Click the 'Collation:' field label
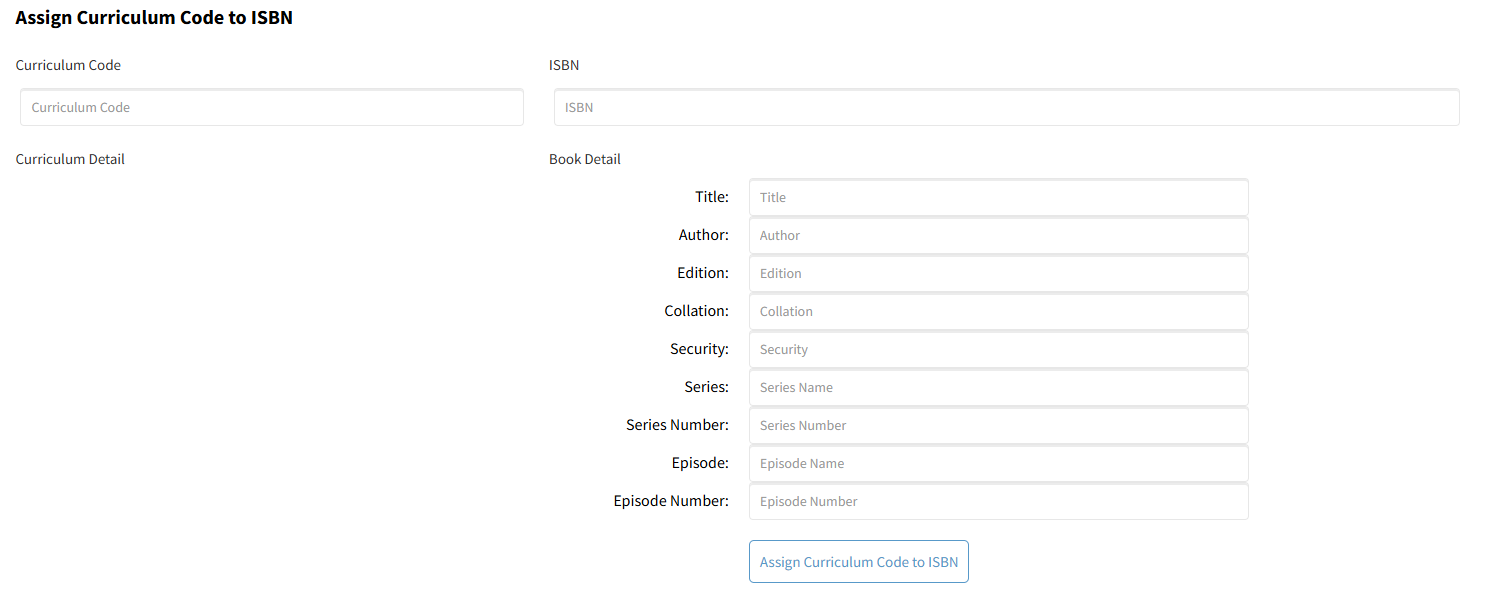 click(x=697, y=311)
